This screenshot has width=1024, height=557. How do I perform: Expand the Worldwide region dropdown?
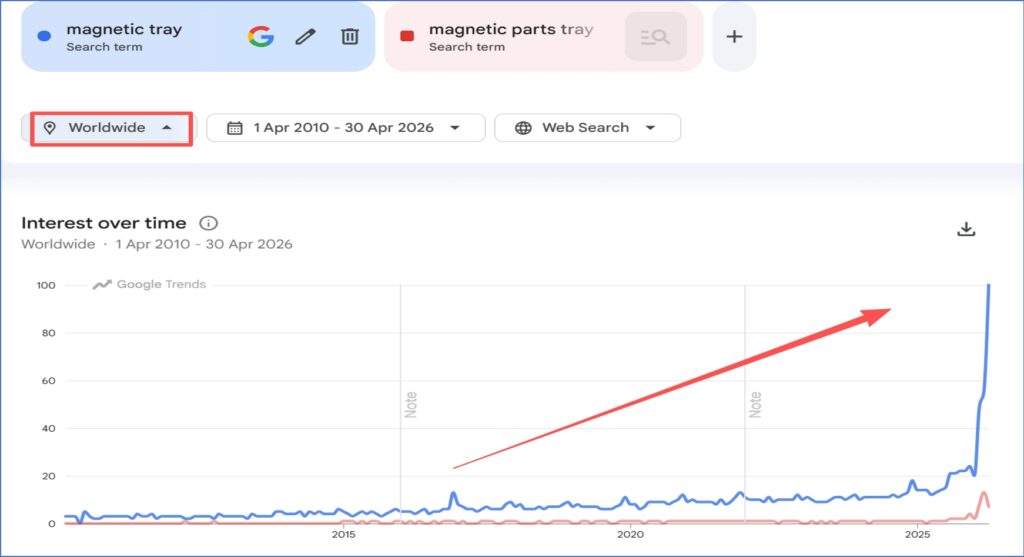pyautogui.click(x=111, y=128)
